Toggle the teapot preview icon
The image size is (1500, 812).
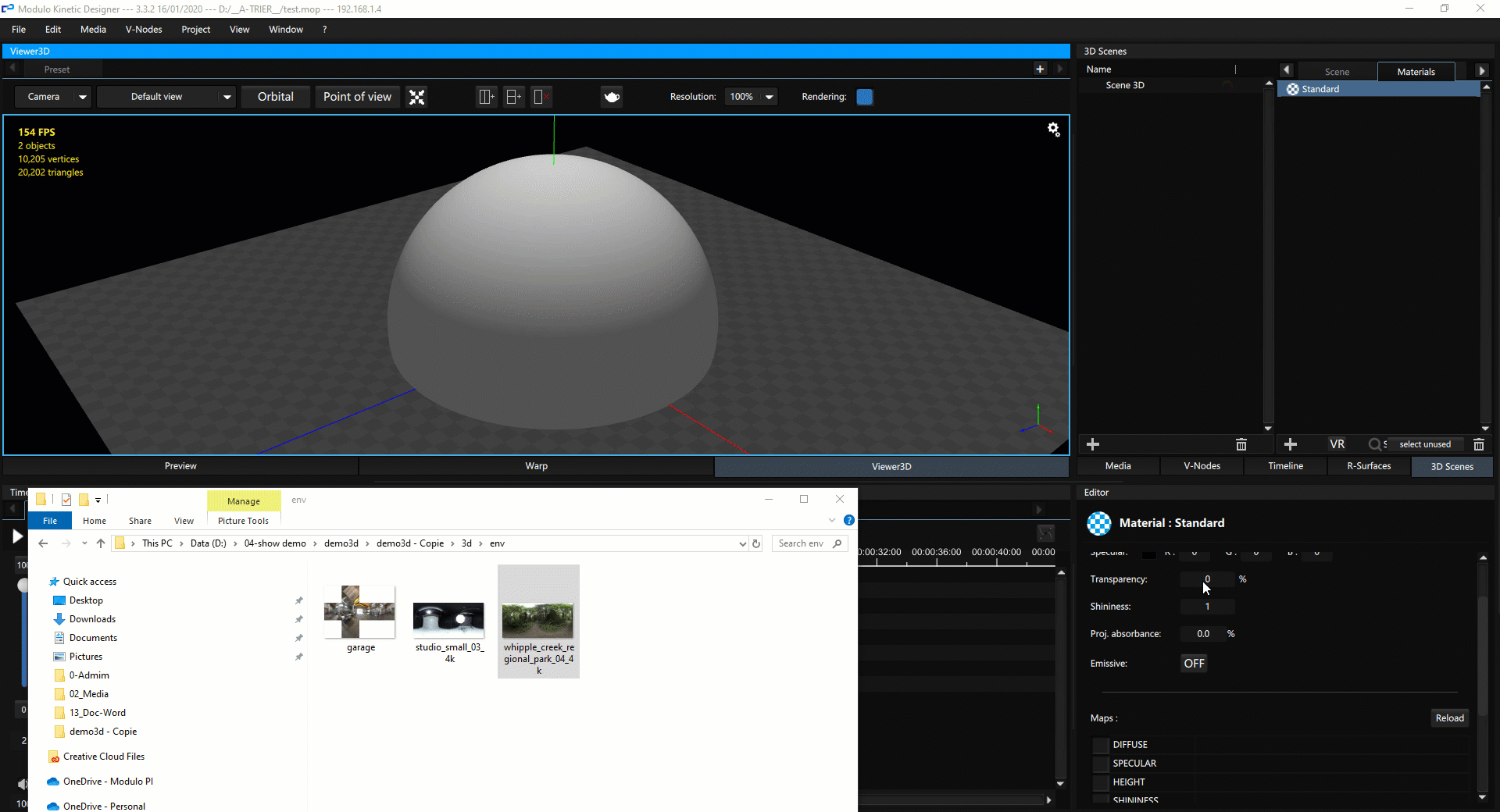612,96
